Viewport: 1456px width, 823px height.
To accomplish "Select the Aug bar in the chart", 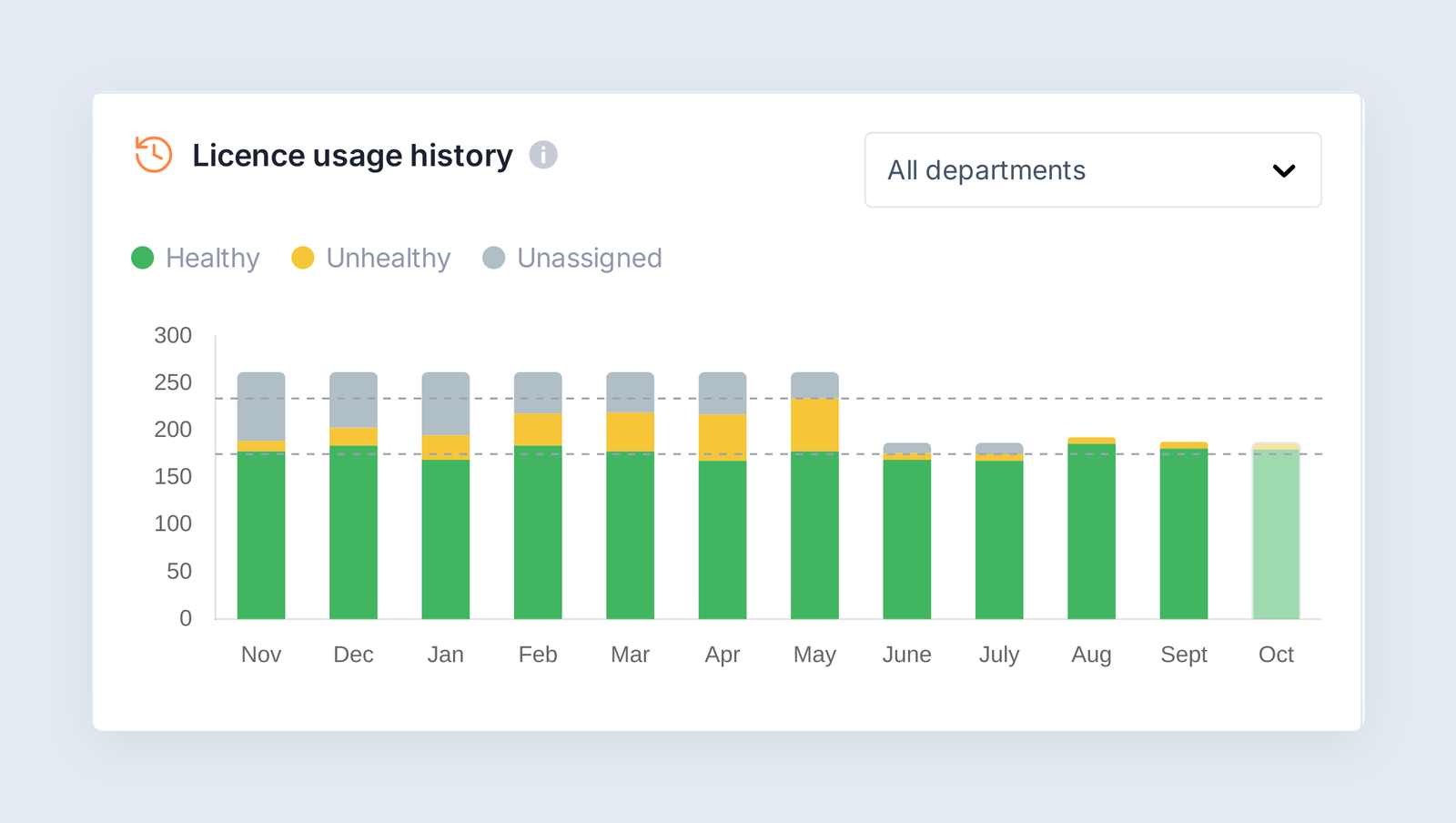I will pos(1091,528).
